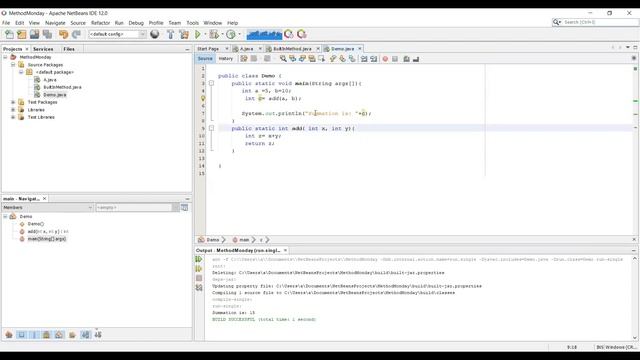Click the Debug Project icon
The height and width of the screenshot is (360, 640).
coord(213,34)
